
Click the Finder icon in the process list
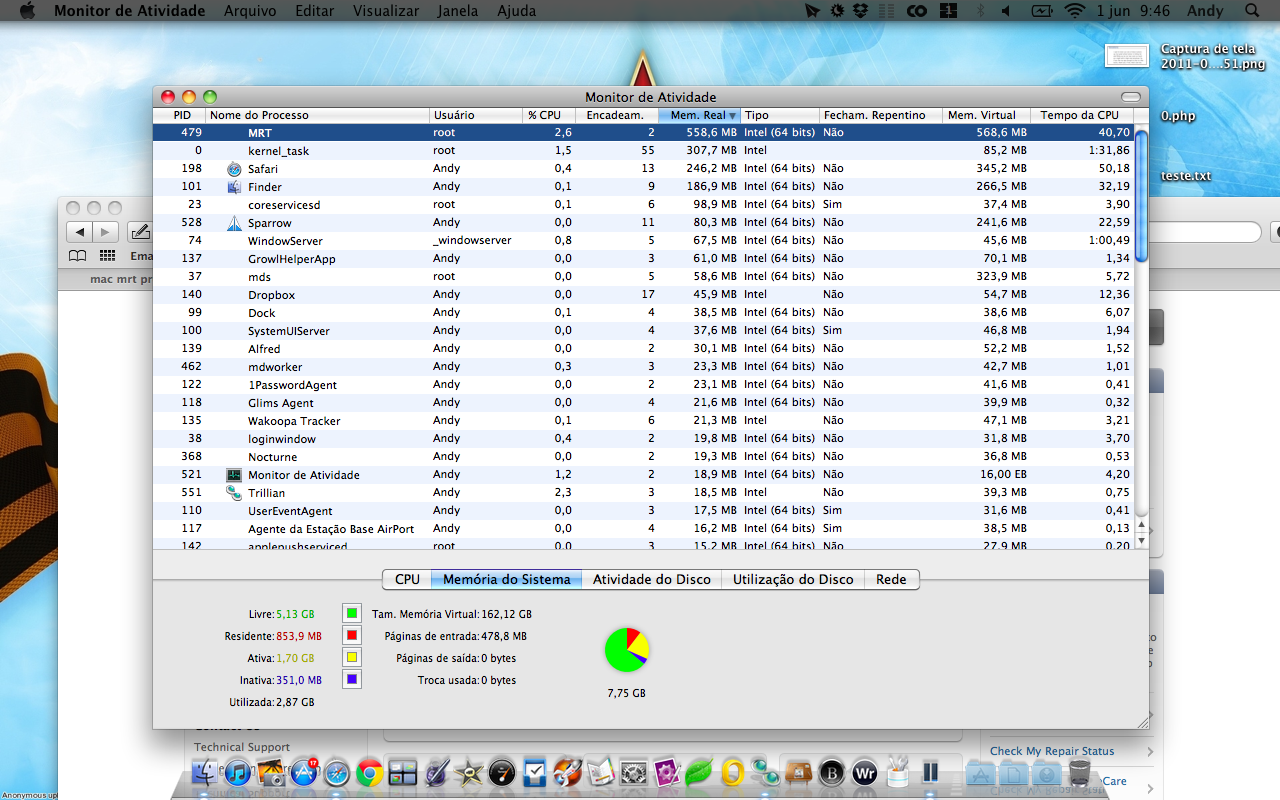(234, 187)
